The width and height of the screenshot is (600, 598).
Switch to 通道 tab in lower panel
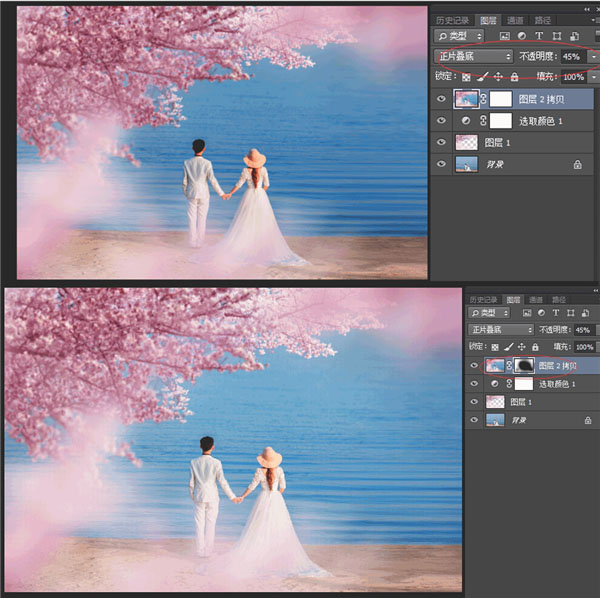(536, 300)
